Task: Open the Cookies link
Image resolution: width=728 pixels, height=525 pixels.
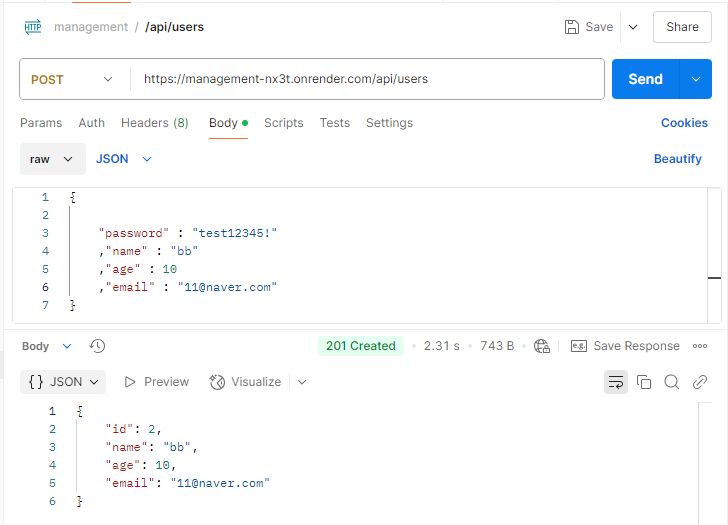Action: pyautogui.click(x=684, y=123)
